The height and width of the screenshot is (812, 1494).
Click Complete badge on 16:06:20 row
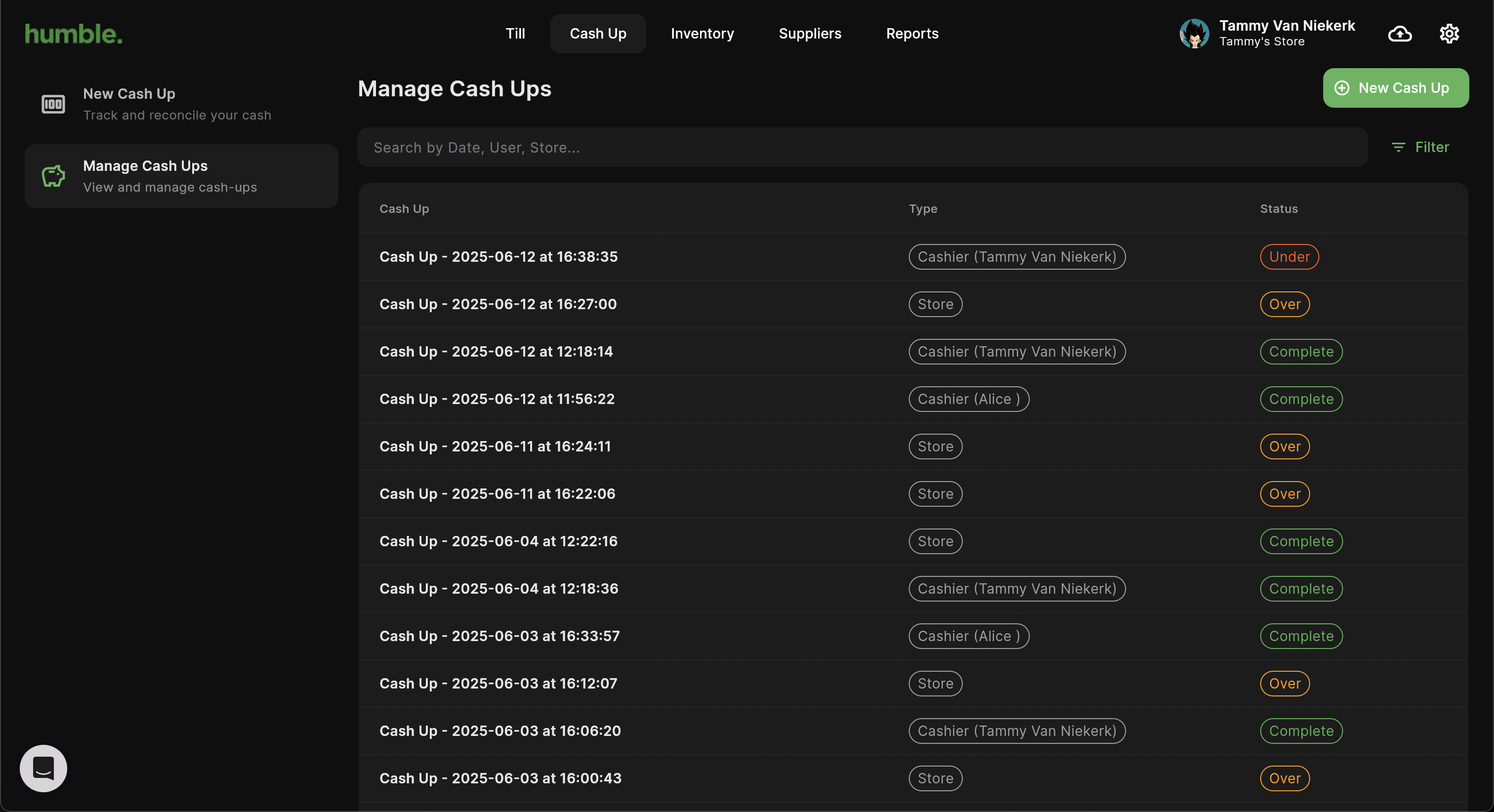point(1301,731)
